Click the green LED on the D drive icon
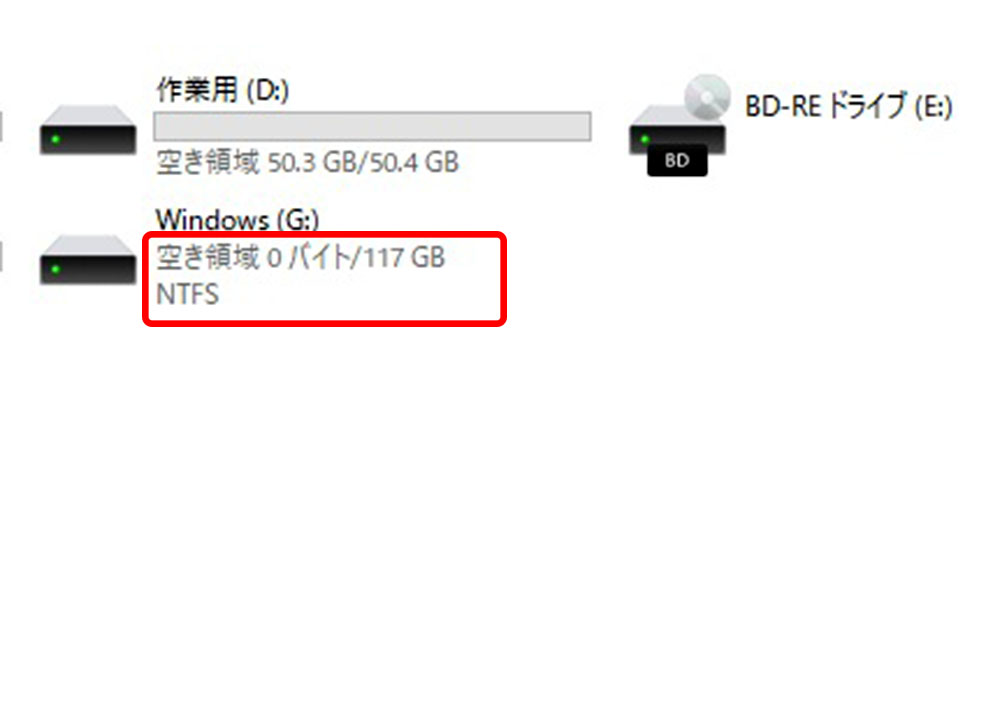The width and height of the screenshot is (1000, 708). point(55,139)
